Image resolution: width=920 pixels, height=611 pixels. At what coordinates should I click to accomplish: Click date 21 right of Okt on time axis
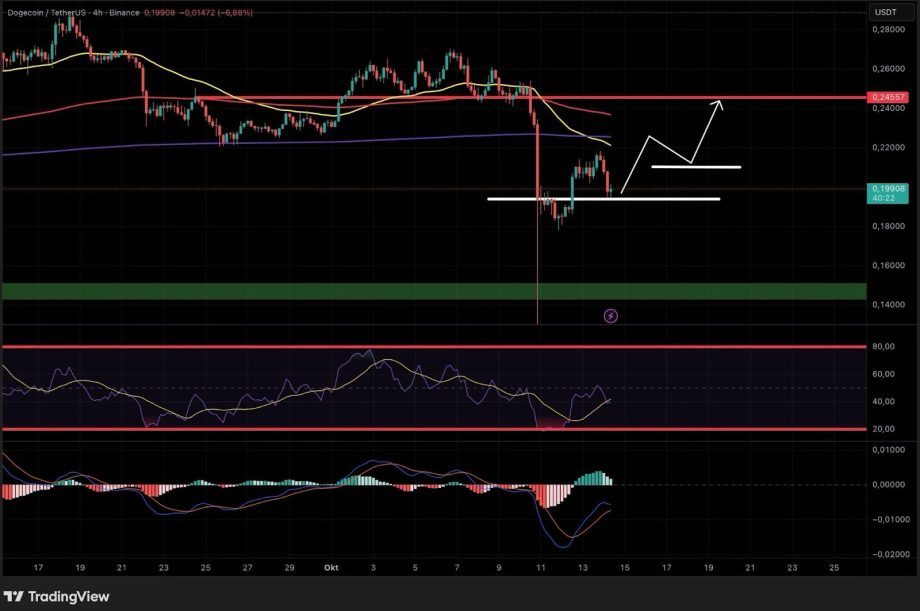pos(750,567)
